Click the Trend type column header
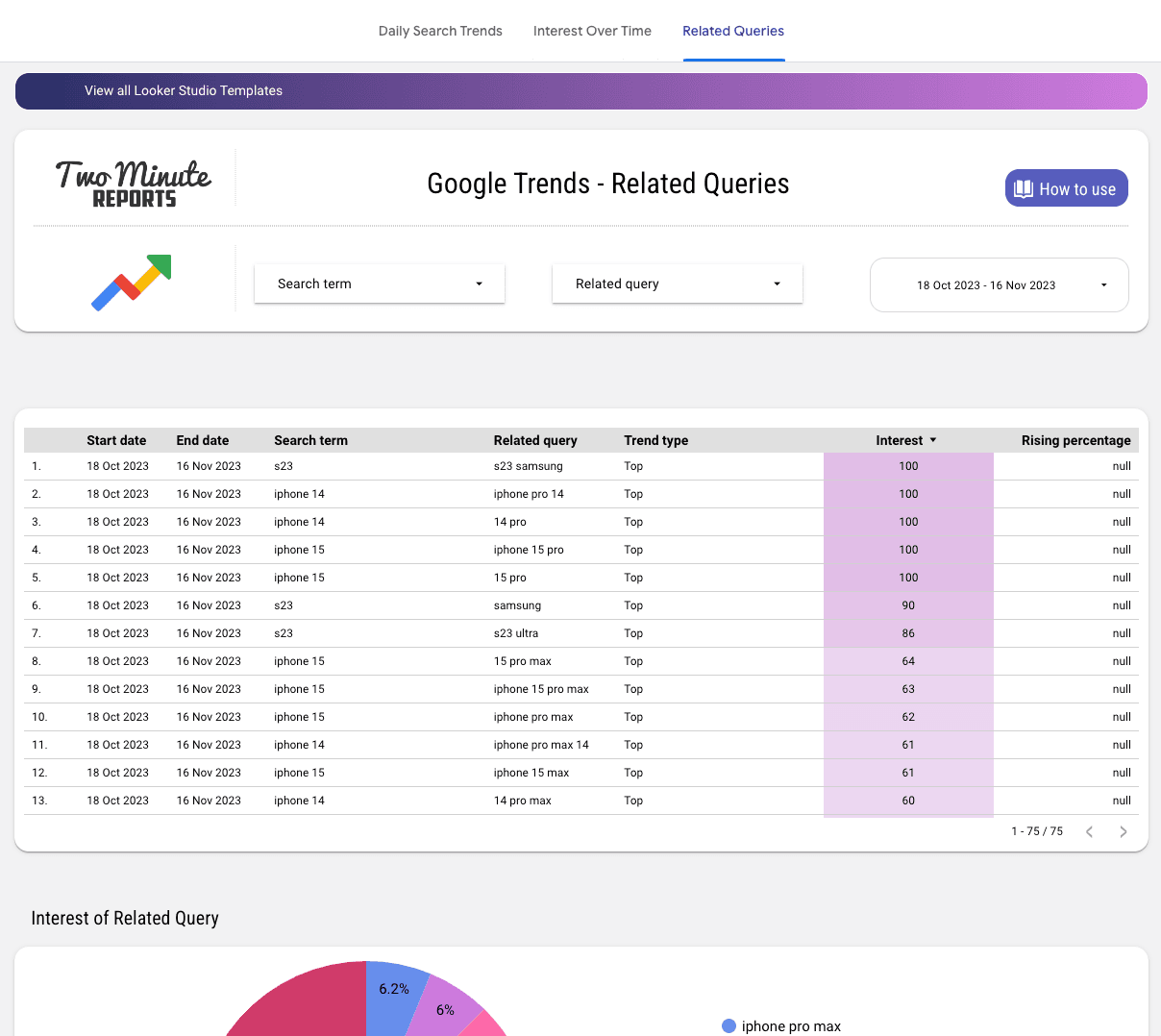Screen dimensions: 1161x1036 tap(655, 440)
